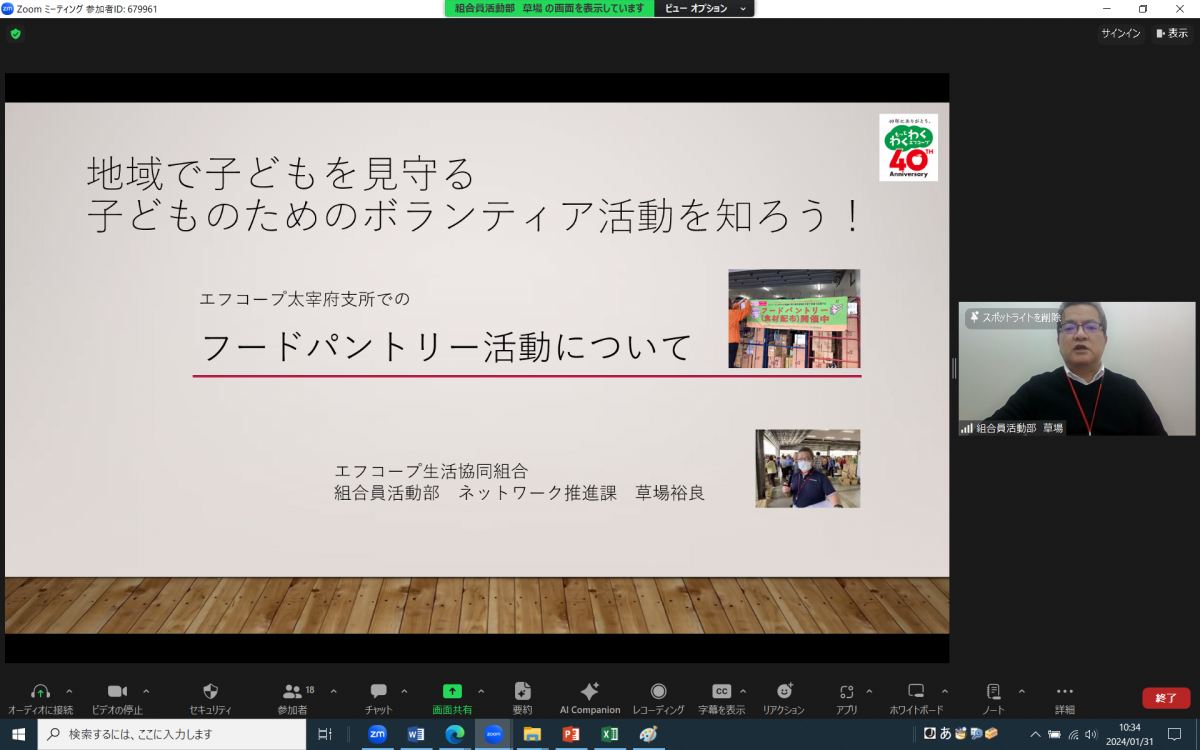Open the View Options (ビュー オプション) dropdown

tap(705, 8)
